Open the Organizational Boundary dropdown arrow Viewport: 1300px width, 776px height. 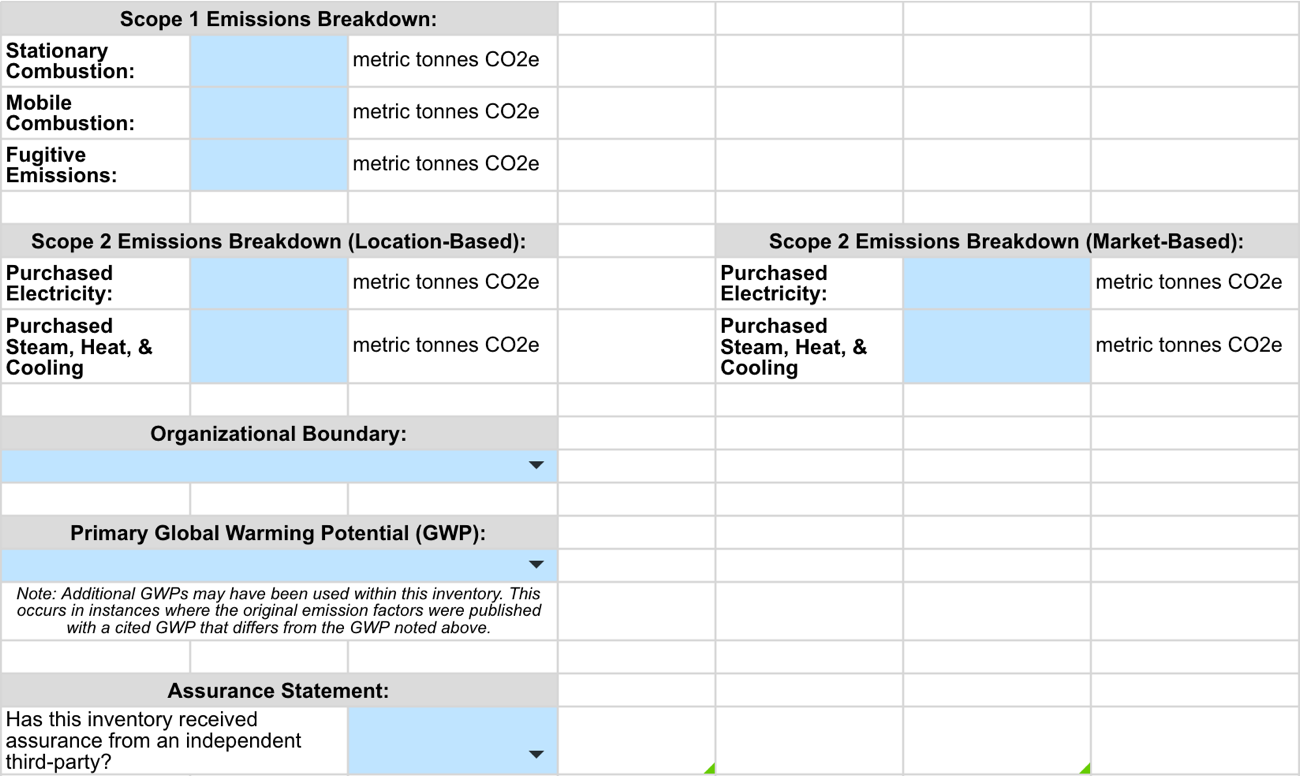536,465
